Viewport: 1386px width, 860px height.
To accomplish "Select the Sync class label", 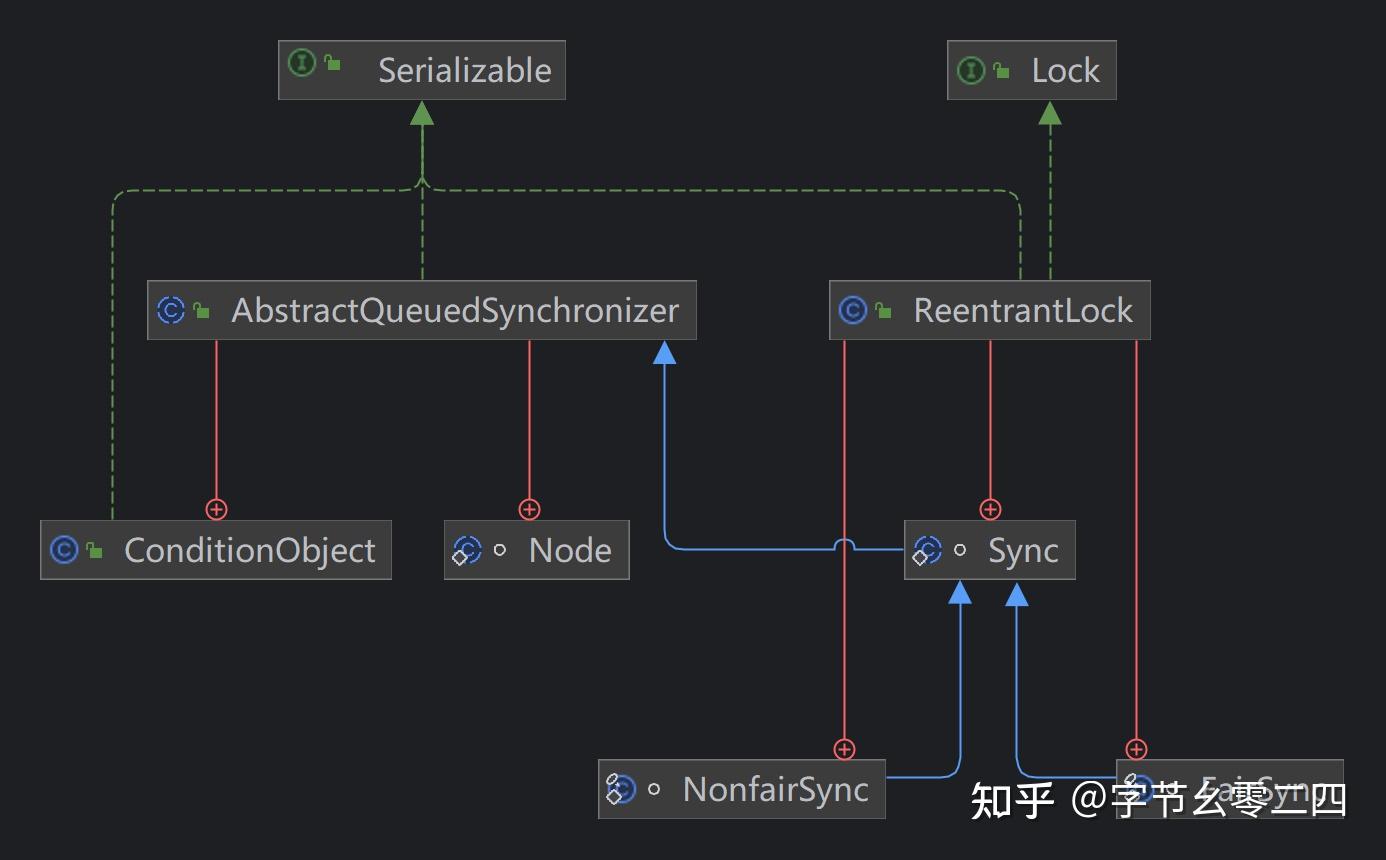I will (x=1023, y=550).
